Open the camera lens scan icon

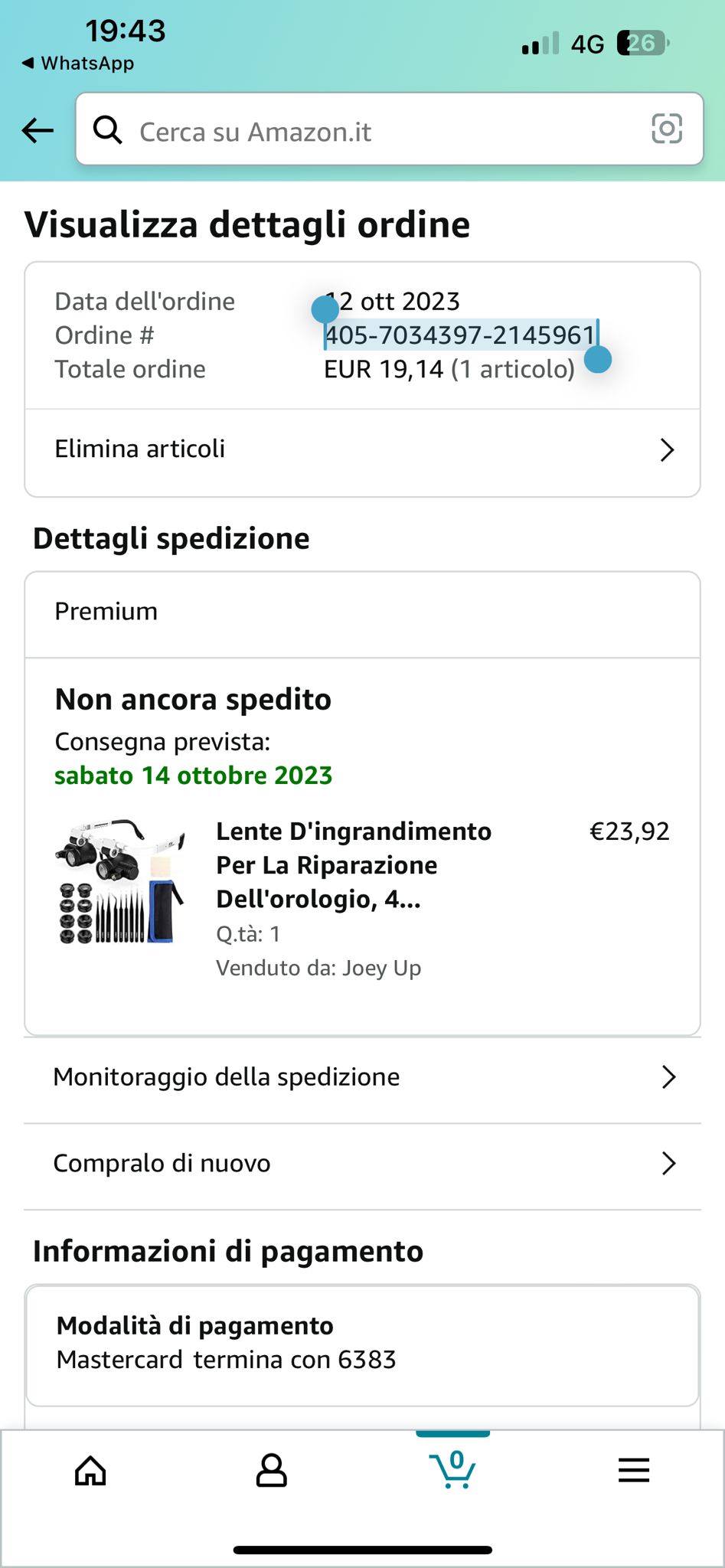(x=666, y=129)
